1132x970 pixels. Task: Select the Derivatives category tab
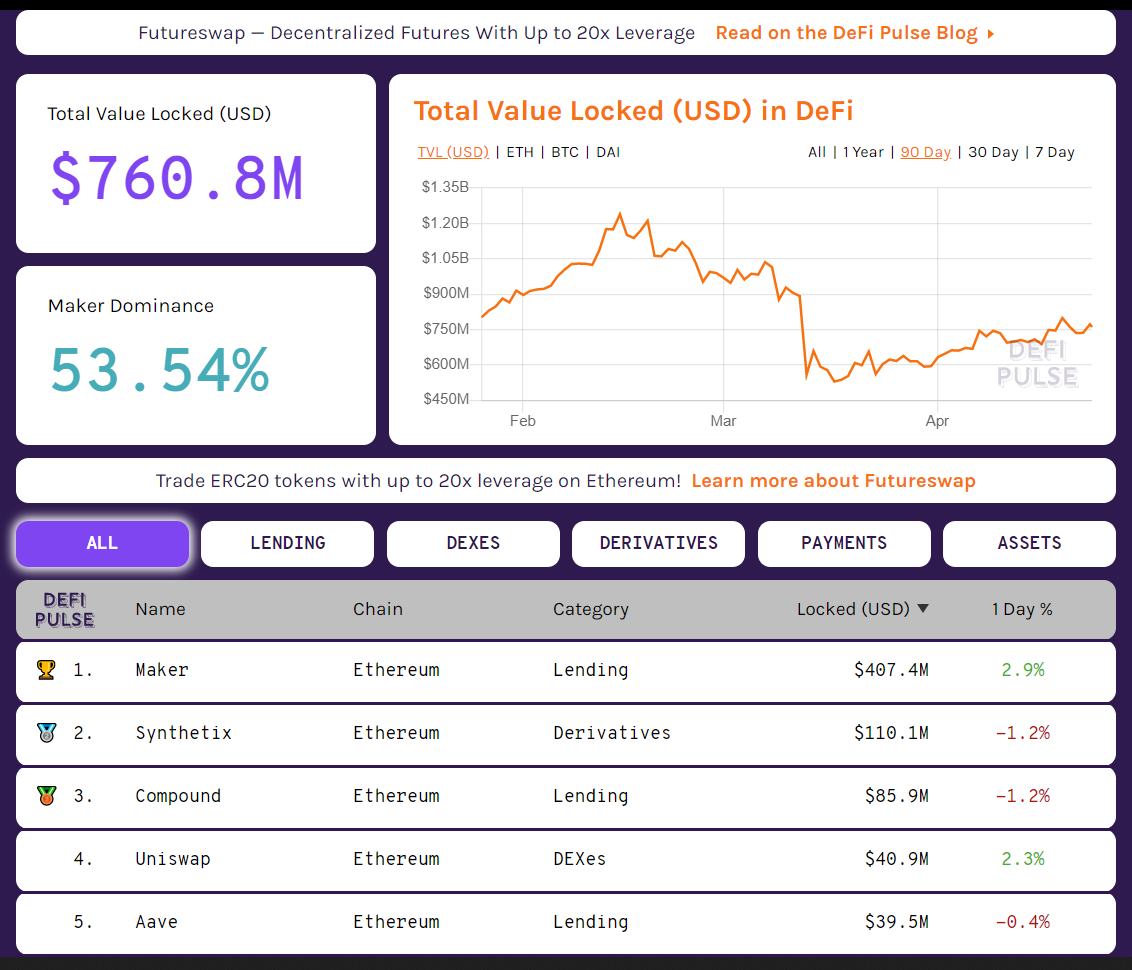click(658, 543)
